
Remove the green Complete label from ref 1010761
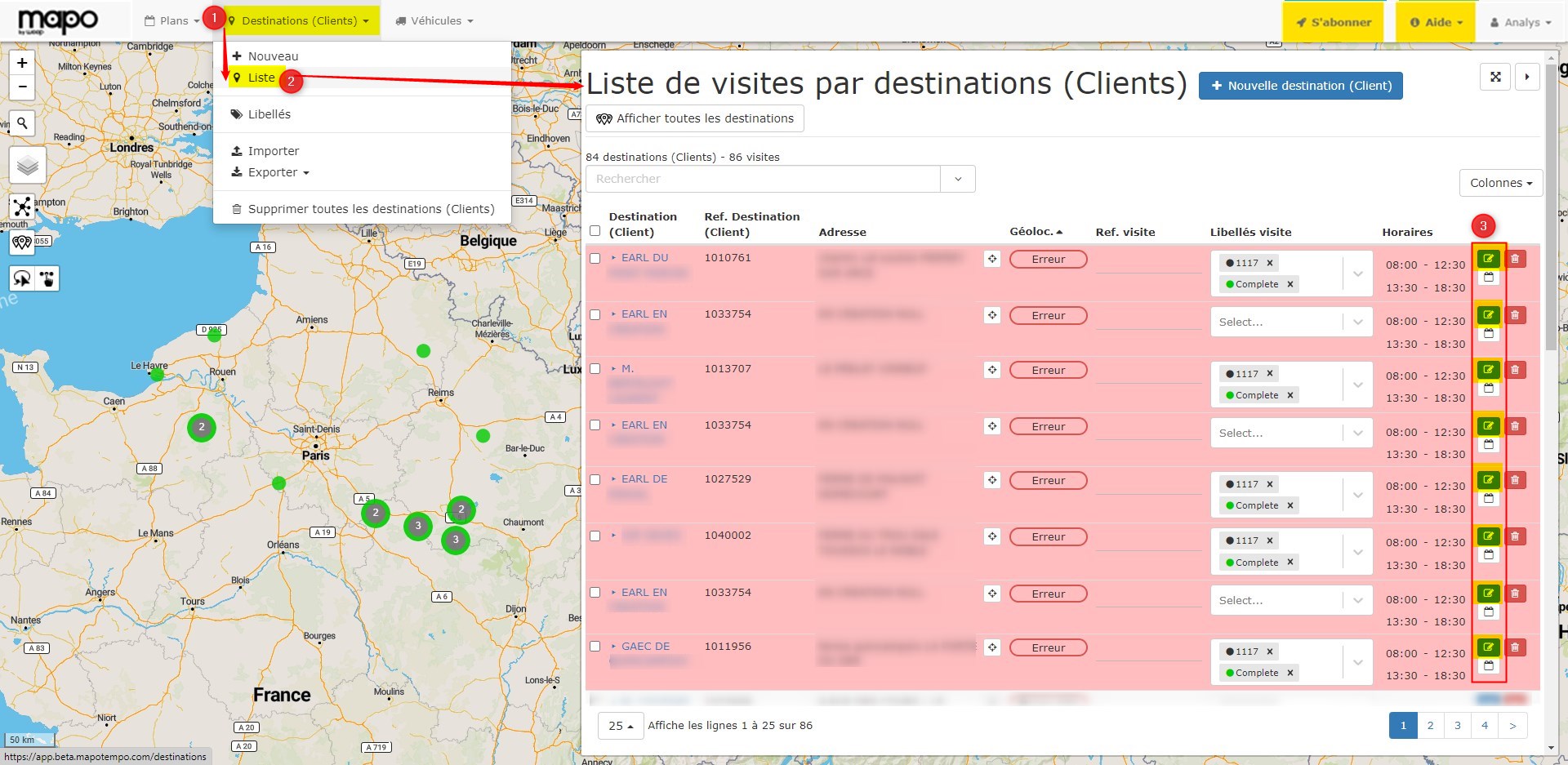pyautogui.click(x=1290, y=284)
